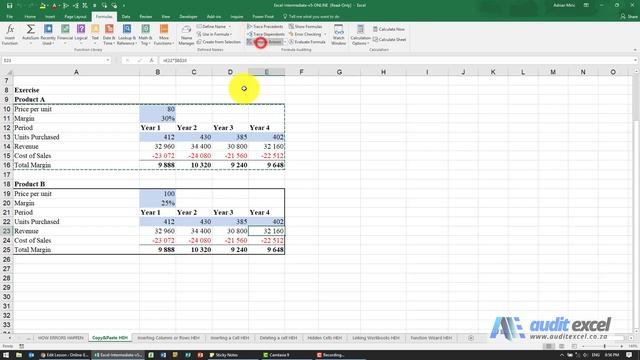This screenshot has width=640, height=360.
Task: Click Evaluate Formula
Action: click(307, 42)
